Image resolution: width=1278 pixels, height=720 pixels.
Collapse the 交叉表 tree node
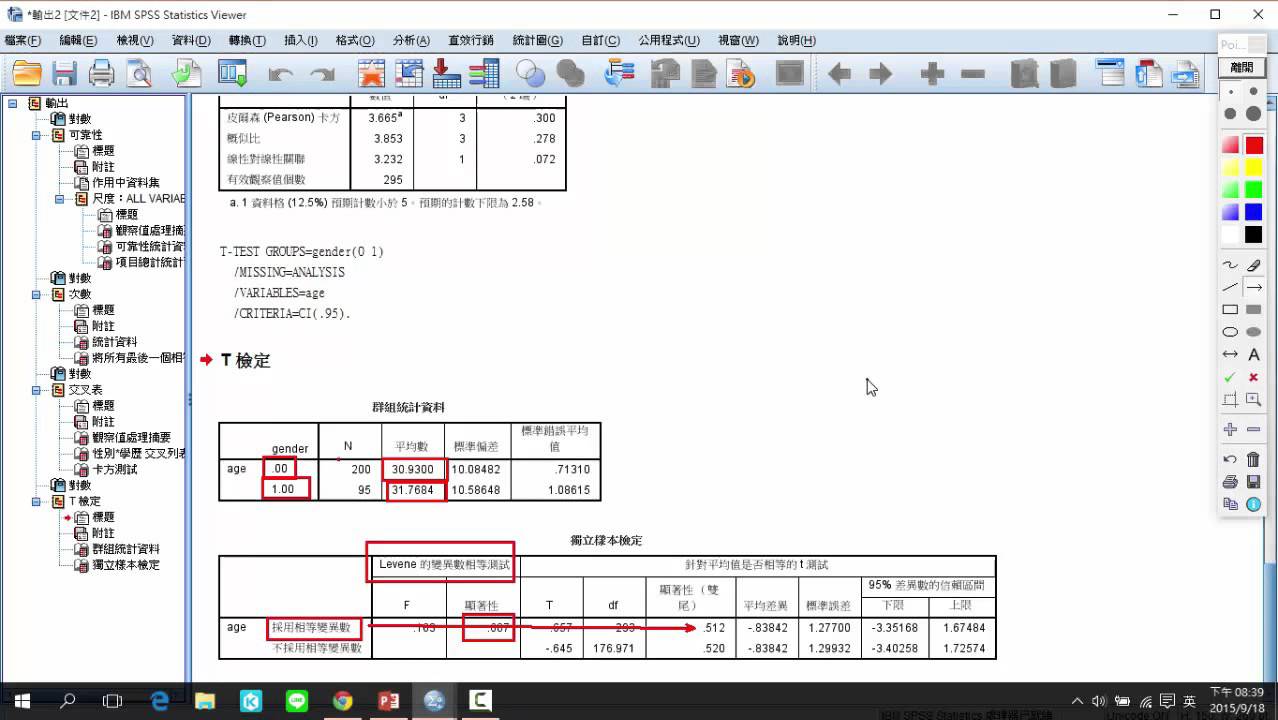(36, 390)
